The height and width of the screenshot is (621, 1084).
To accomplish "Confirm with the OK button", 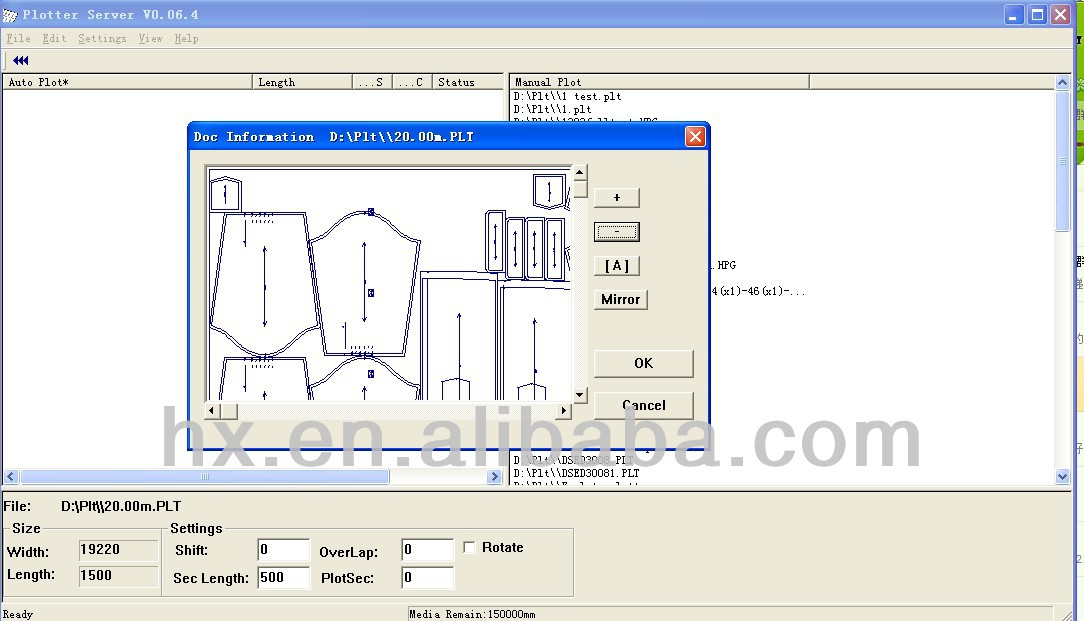I will (x=644, y=363).
